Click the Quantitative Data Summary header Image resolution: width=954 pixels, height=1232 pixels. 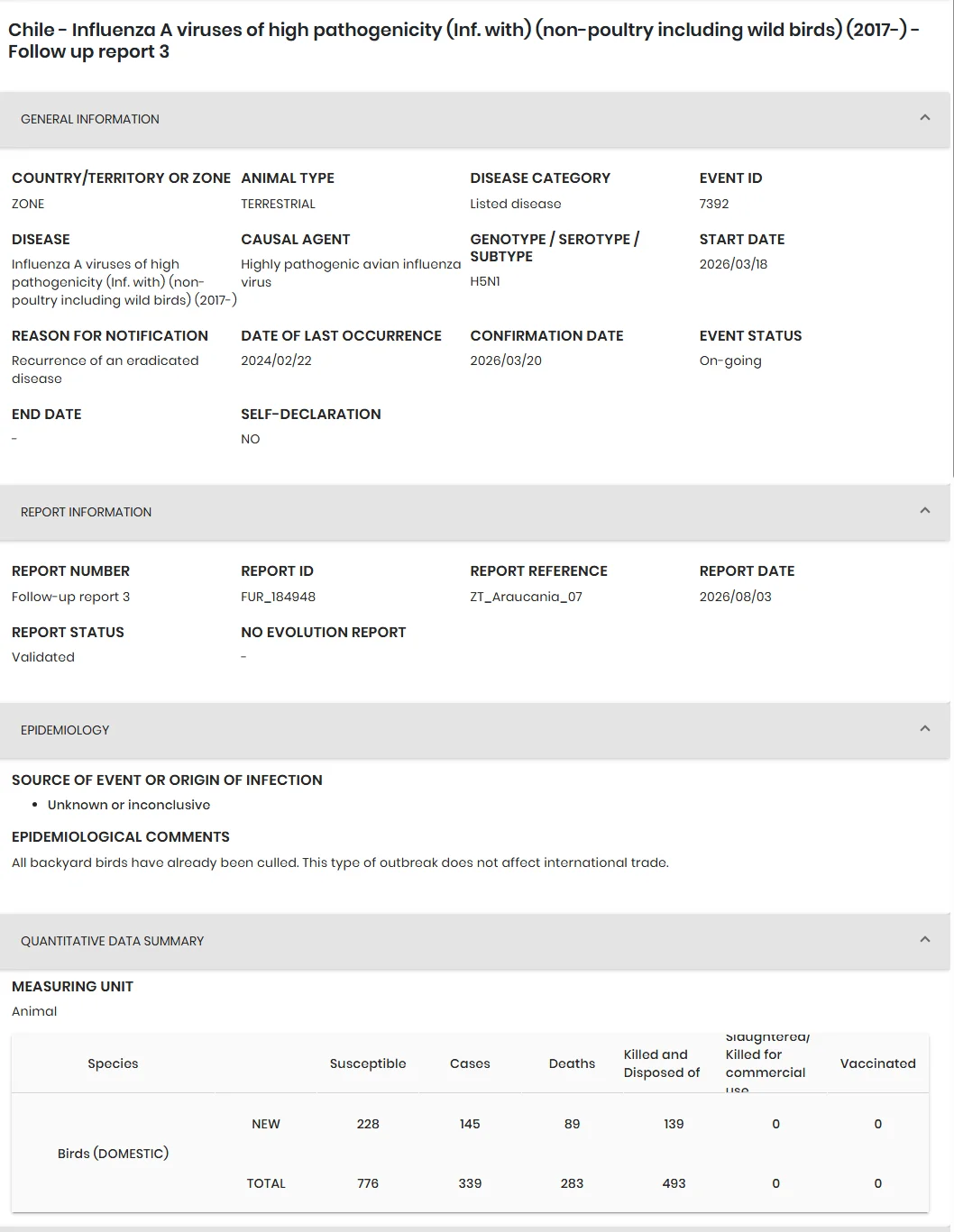pos(475,941)
